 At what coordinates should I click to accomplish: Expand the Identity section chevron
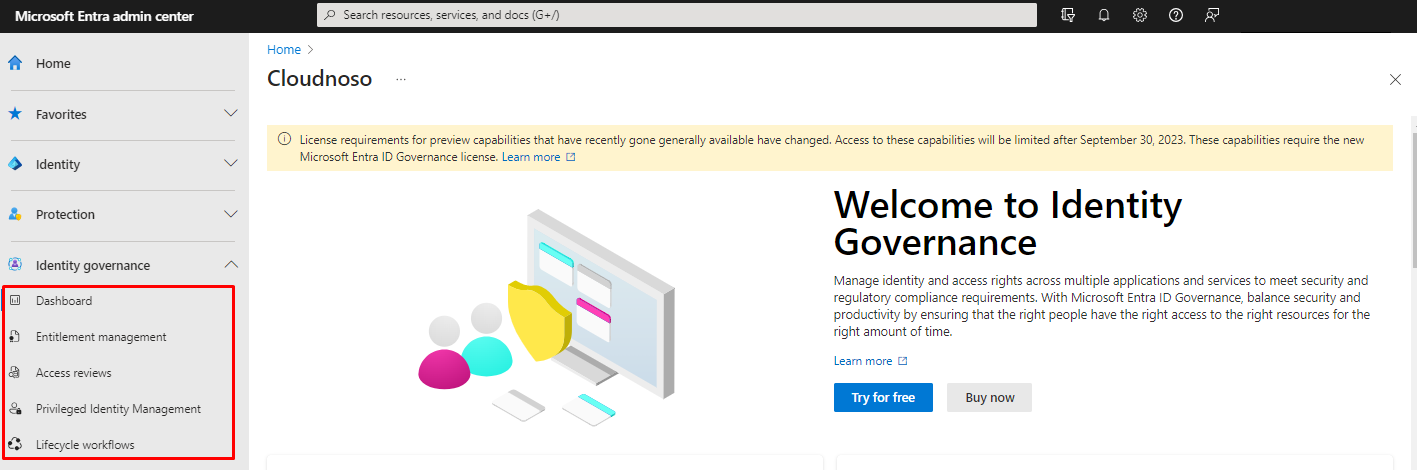(231, 164)
